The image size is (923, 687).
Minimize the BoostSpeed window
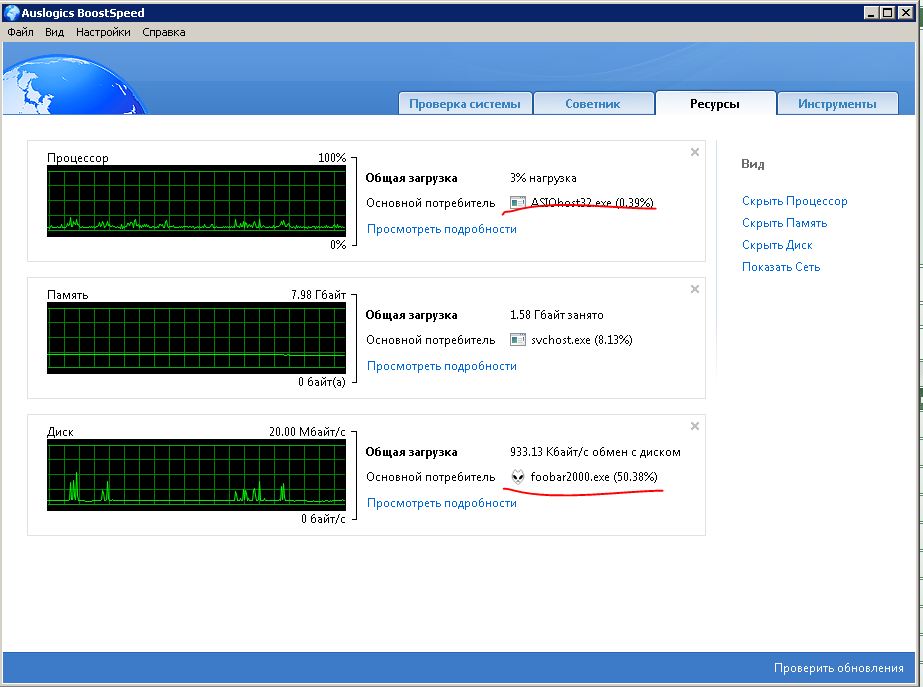[872, 12]
